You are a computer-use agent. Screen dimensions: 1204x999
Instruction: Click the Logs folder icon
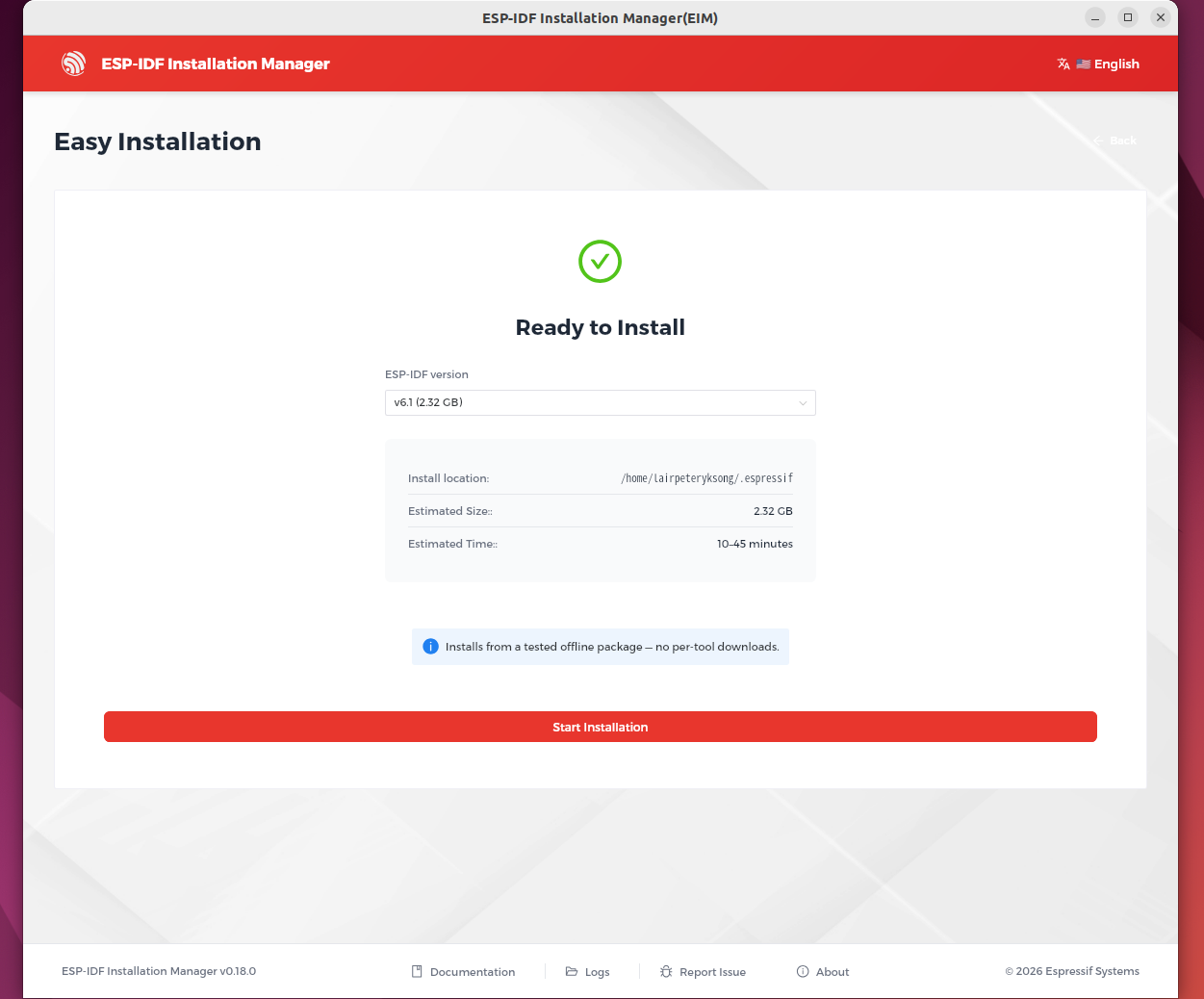(572, 972)
